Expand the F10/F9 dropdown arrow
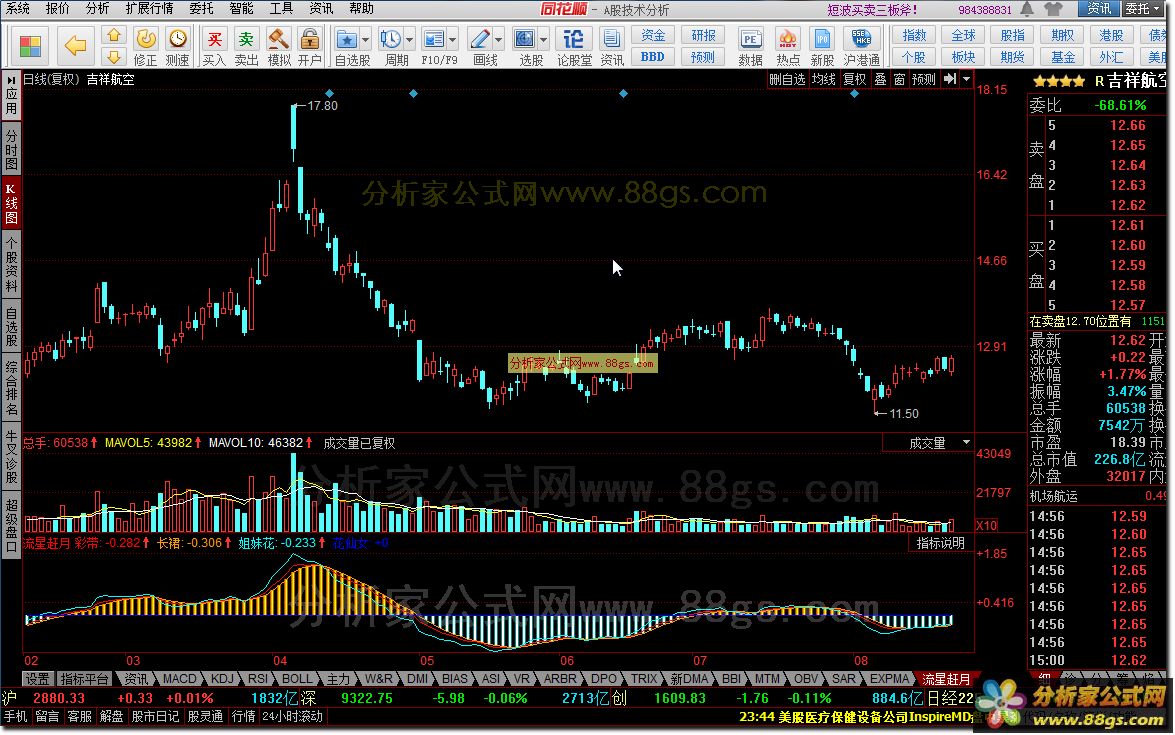Viewport: 1175px width, 735px height. click(453, 39)
